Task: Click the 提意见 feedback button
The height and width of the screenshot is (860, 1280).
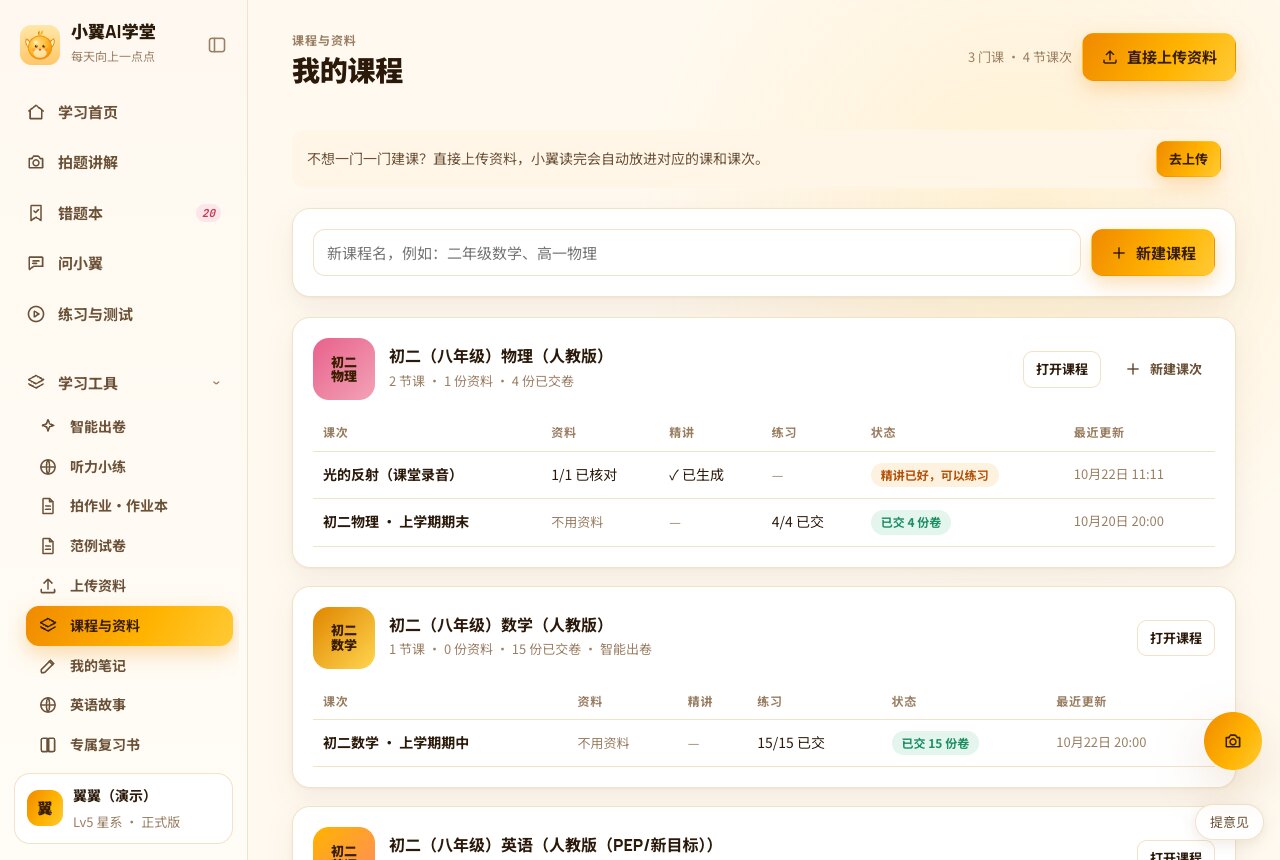Action: pyautogui.click(x=1229, y=822)
